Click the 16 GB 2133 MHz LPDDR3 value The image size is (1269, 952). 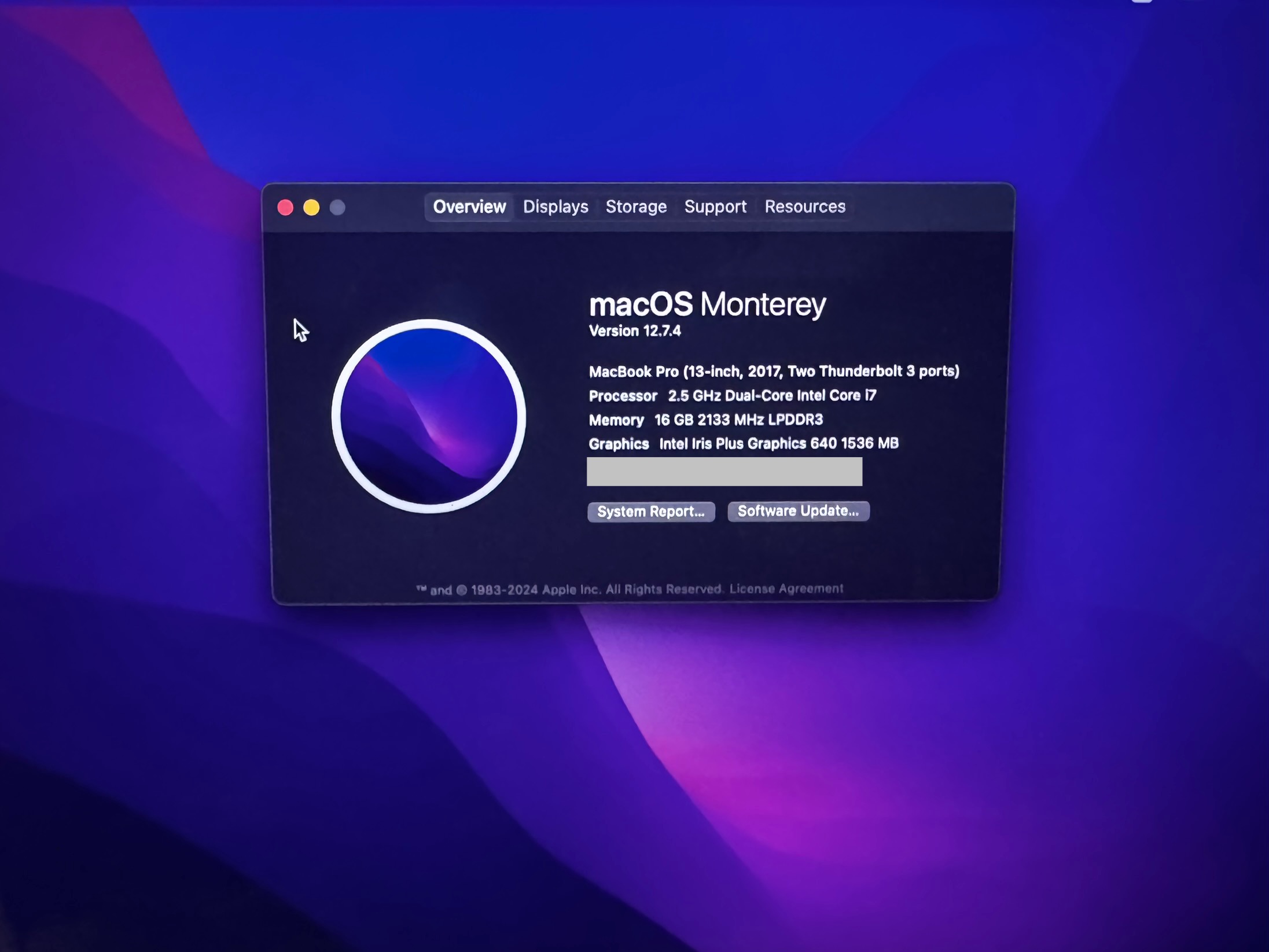738,420
